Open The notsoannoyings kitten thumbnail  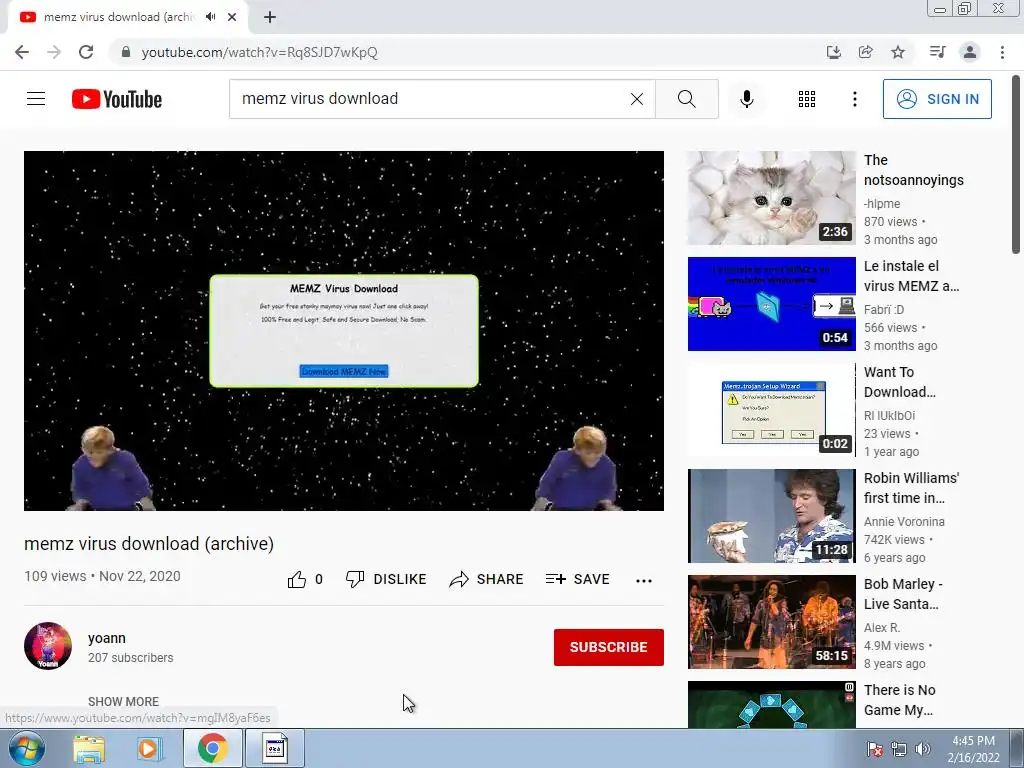click(771, 198)
